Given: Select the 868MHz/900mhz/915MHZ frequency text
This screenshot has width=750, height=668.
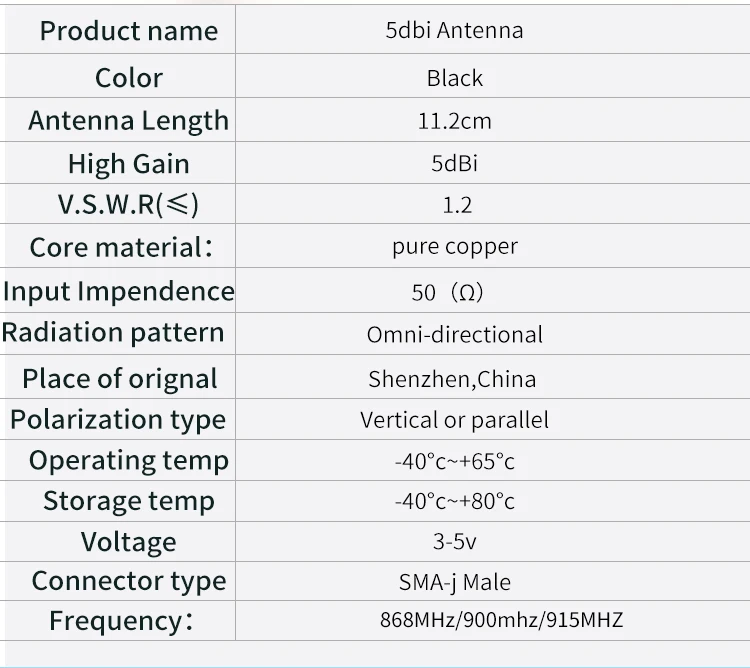Looking at the screenshot, I should pyautogui.click(x=501, y=620).
